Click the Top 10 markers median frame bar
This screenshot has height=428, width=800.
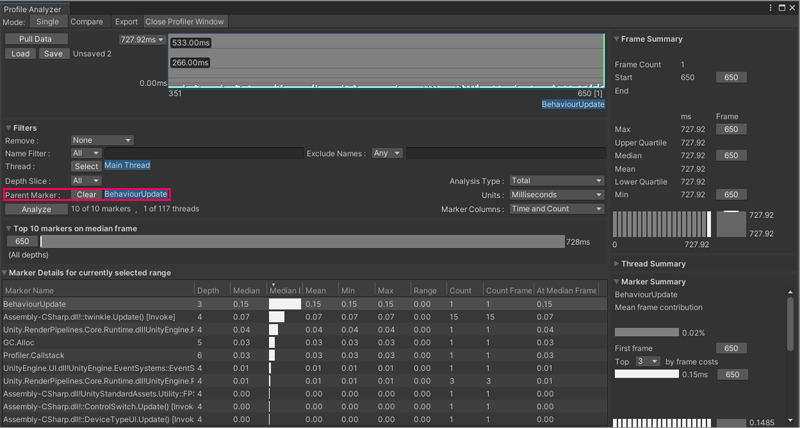300,242
